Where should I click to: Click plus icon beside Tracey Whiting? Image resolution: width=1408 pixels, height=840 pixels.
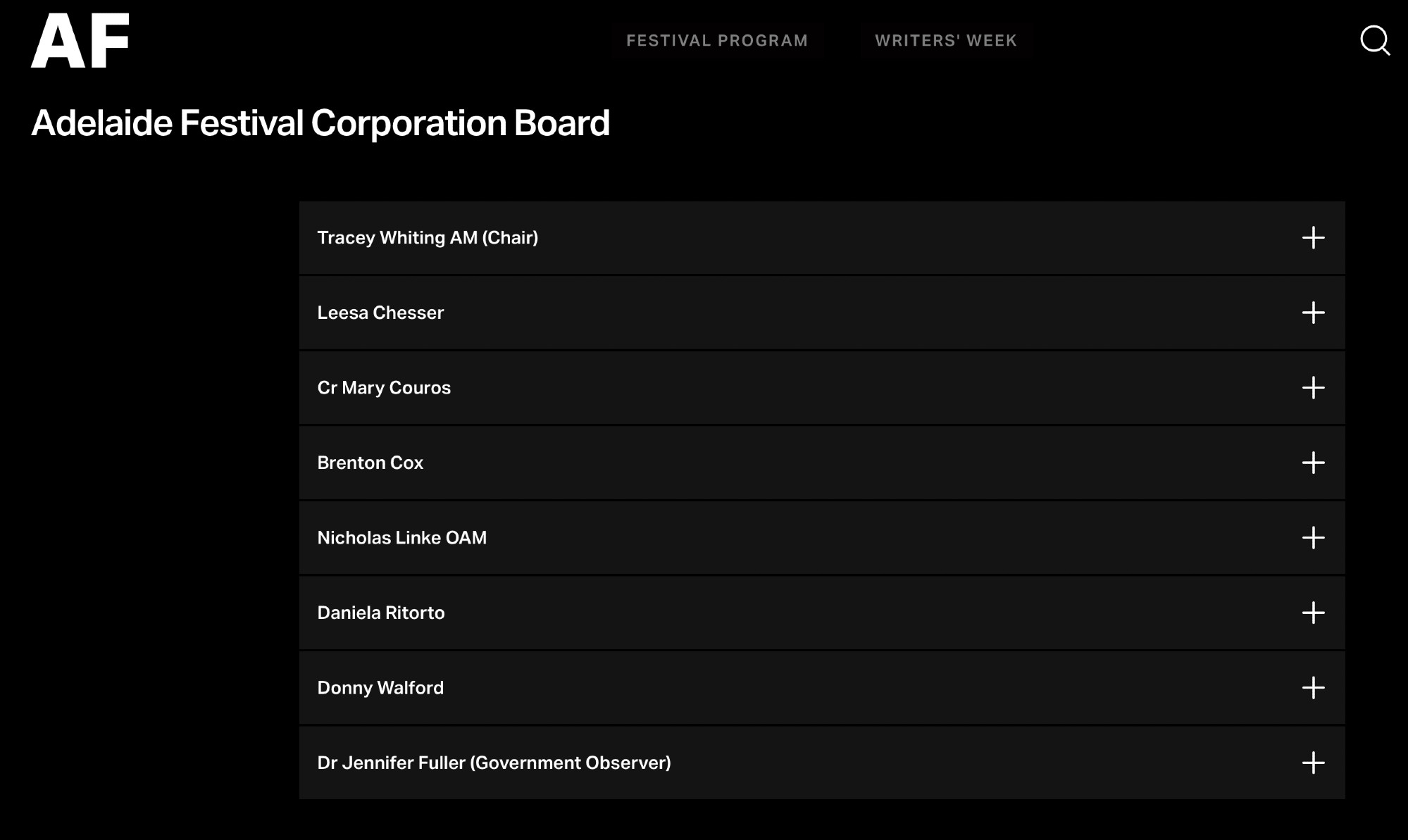pos(1313,238)
